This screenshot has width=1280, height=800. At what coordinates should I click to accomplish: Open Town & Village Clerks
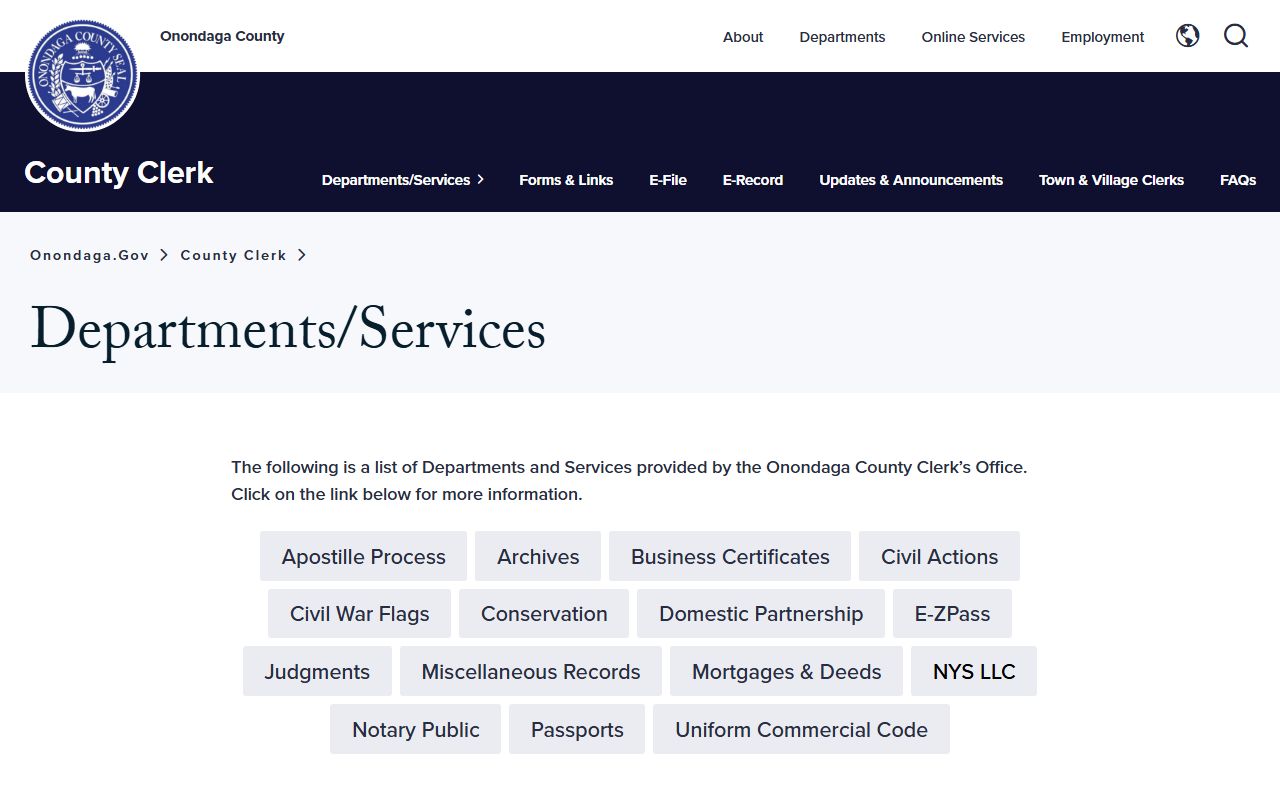(x=1111, y=180)
